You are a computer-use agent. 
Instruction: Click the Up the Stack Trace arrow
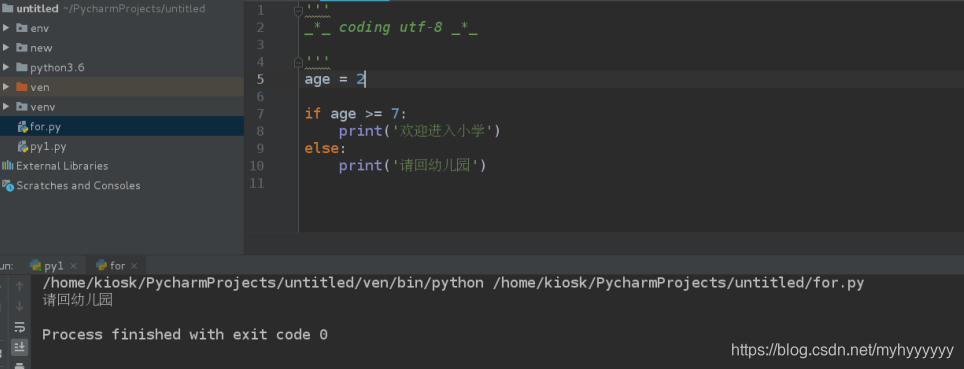(x=19, y=286)
